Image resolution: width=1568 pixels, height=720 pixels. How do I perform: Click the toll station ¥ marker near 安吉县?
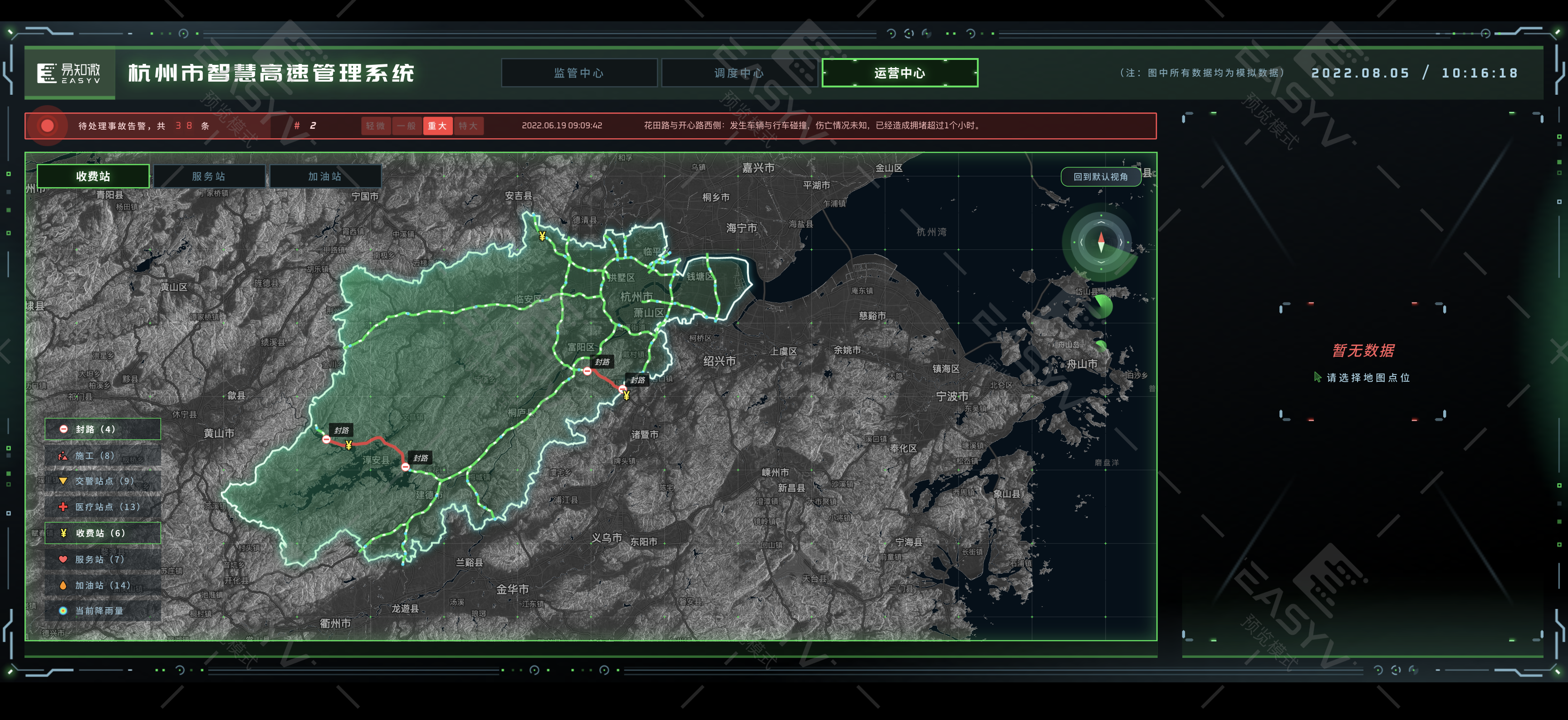coord(542,236)
